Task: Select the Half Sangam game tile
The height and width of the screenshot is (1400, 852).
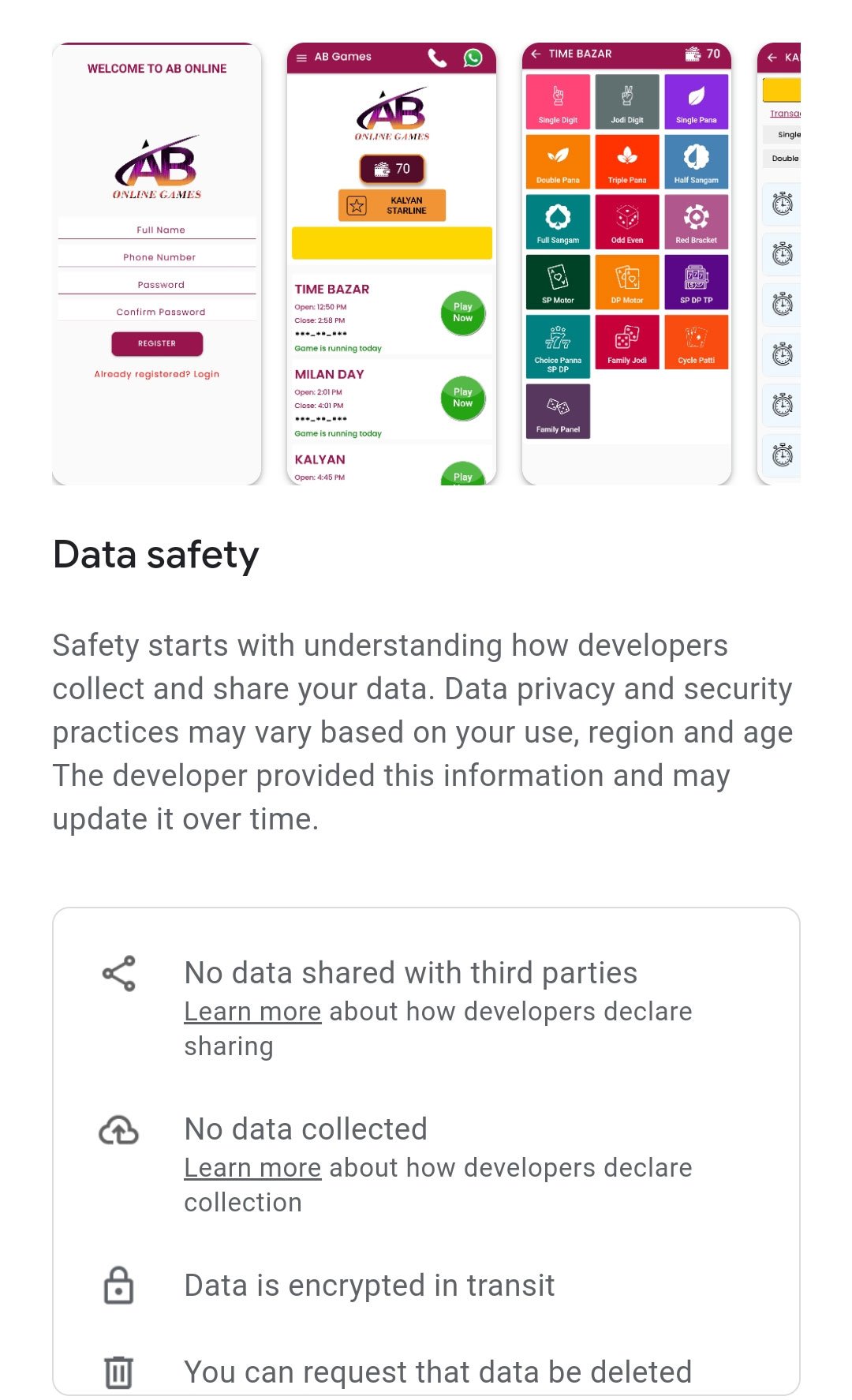Action: pyautogui.click(x=697, y=162)
